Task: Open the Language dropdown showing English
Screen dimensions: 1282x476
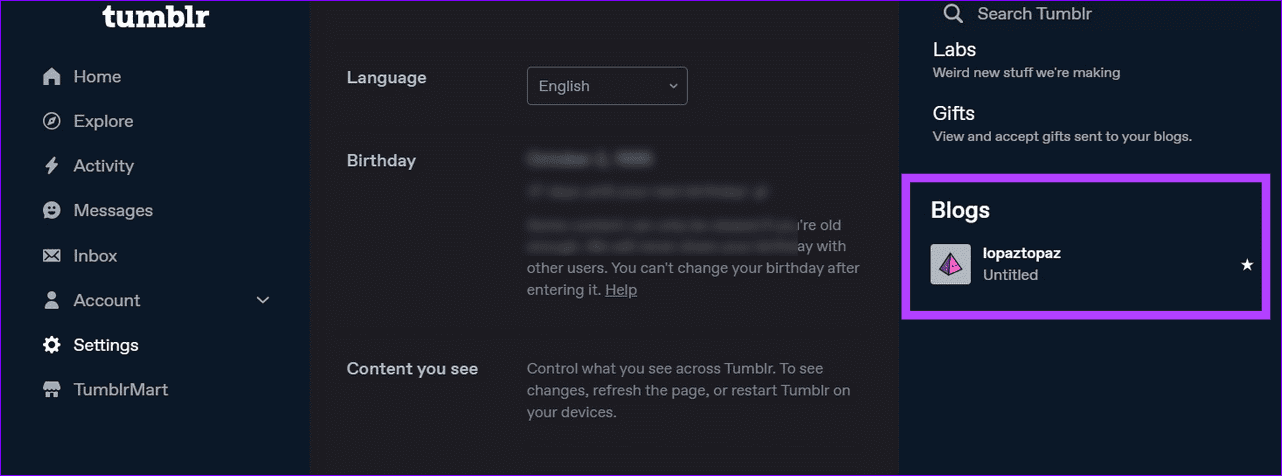Action: tap(607, 86)
